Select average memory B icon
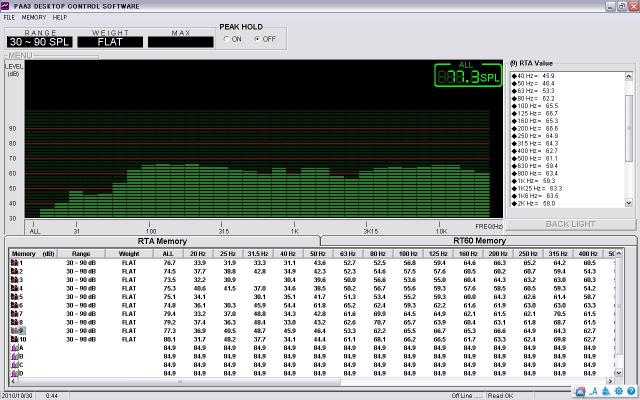 (x=15, y=356)
